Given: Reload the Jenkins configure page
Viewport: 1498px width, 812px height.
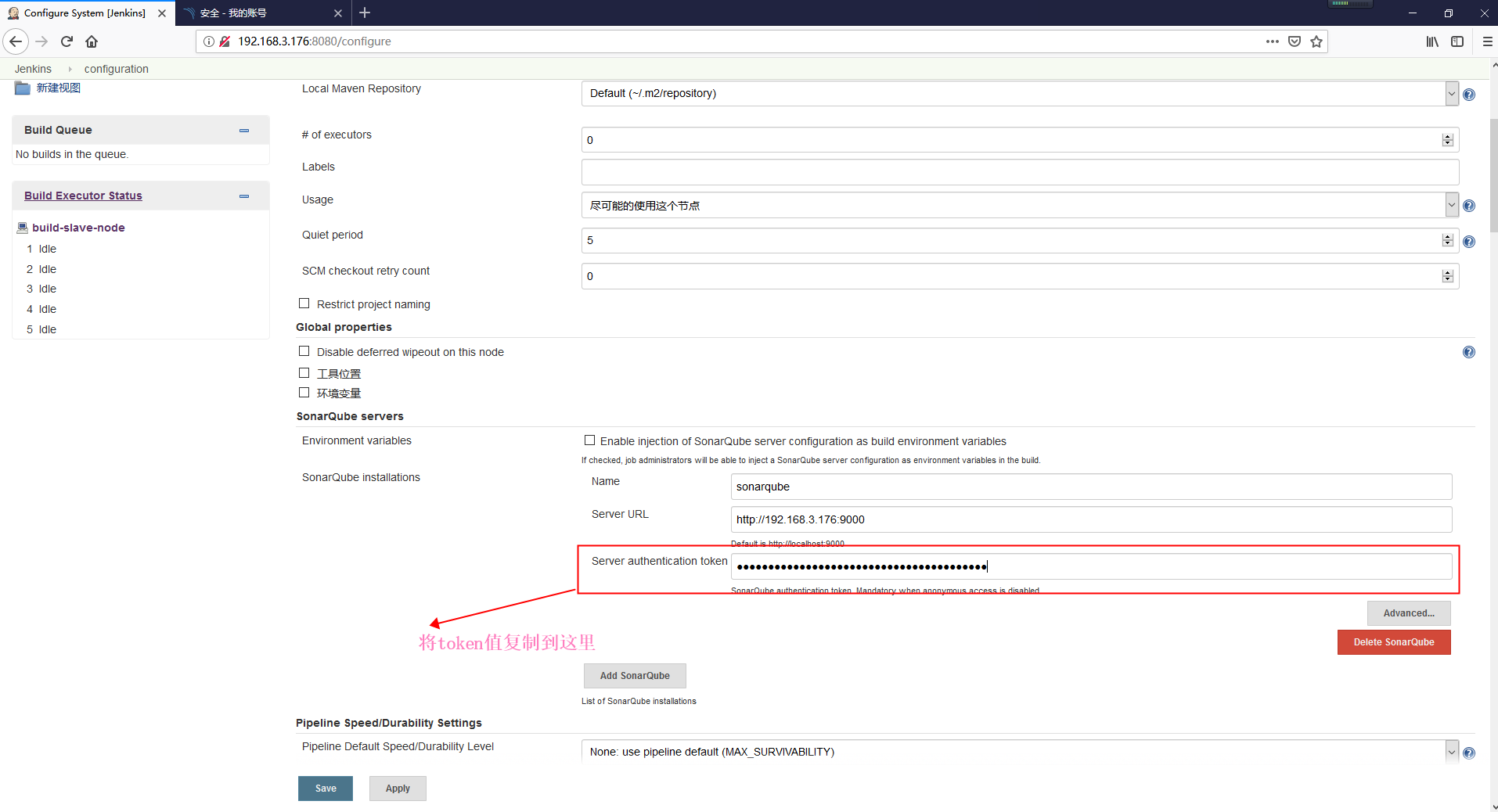Looking at the screenshot, I should coord(66,41).
